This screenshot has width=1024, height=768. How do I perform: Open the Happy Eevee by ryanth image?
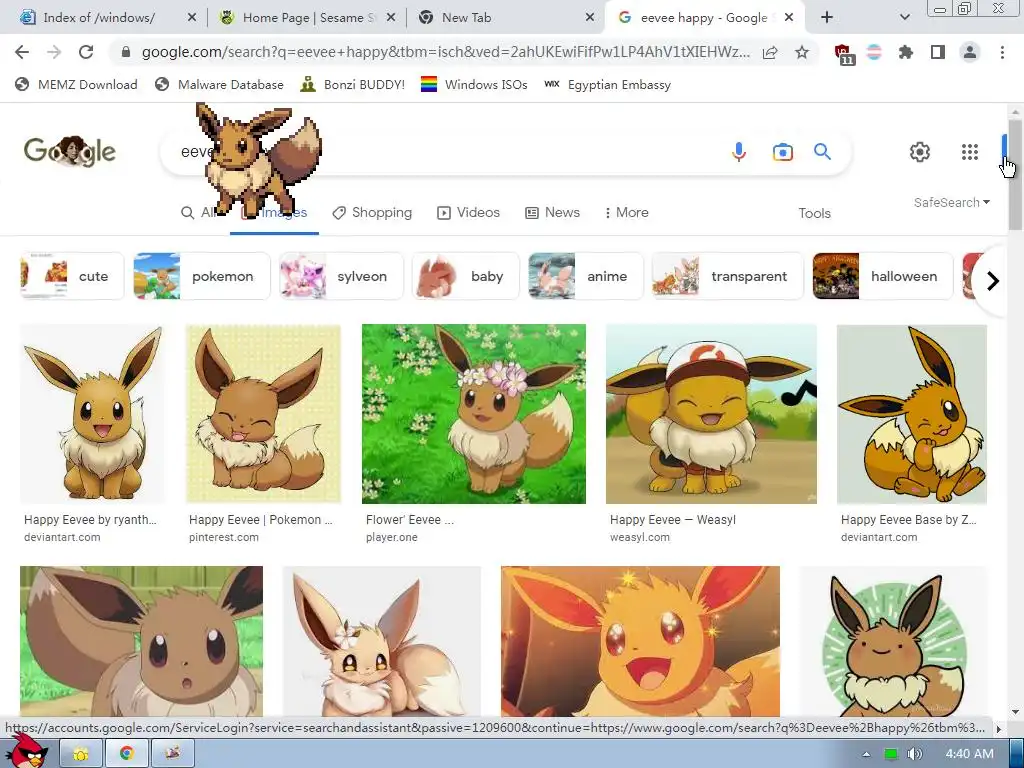coord(92,414)
